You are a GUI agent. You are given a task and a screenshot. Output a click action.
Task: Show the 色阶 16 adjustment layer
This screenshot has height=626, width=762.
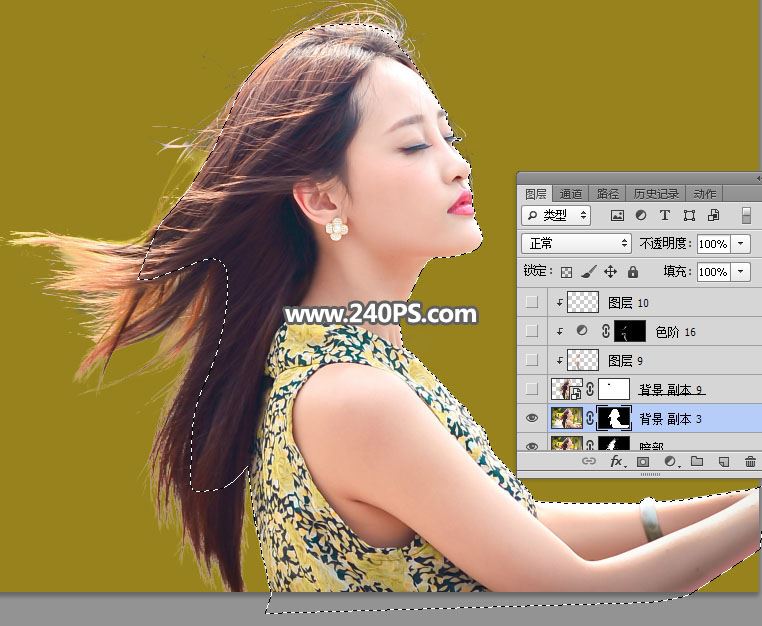(x=532, y=331)
